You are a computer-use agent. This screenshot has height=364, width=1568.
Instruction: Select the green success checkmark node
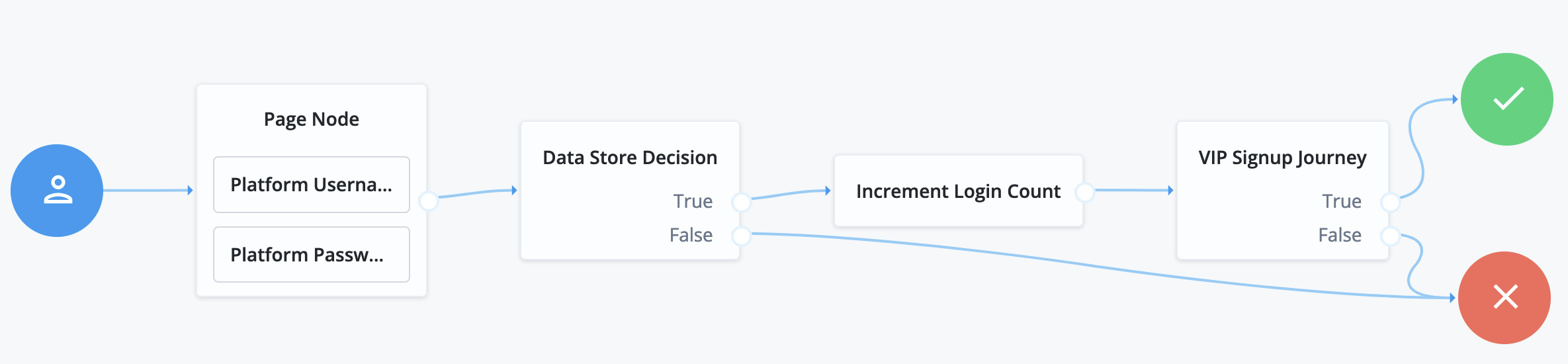pyautogui.click(x=1507, y=99)
